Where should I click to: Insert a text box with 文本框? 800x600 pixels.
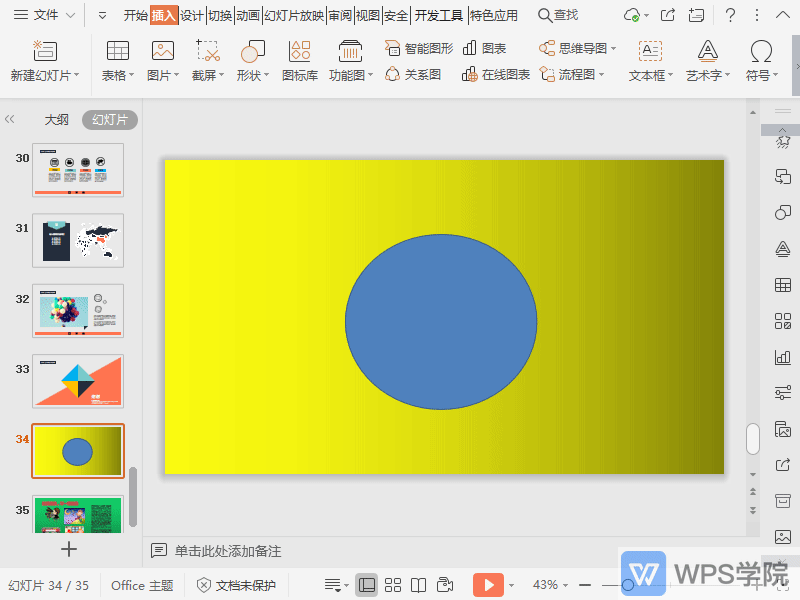[647, 60]
